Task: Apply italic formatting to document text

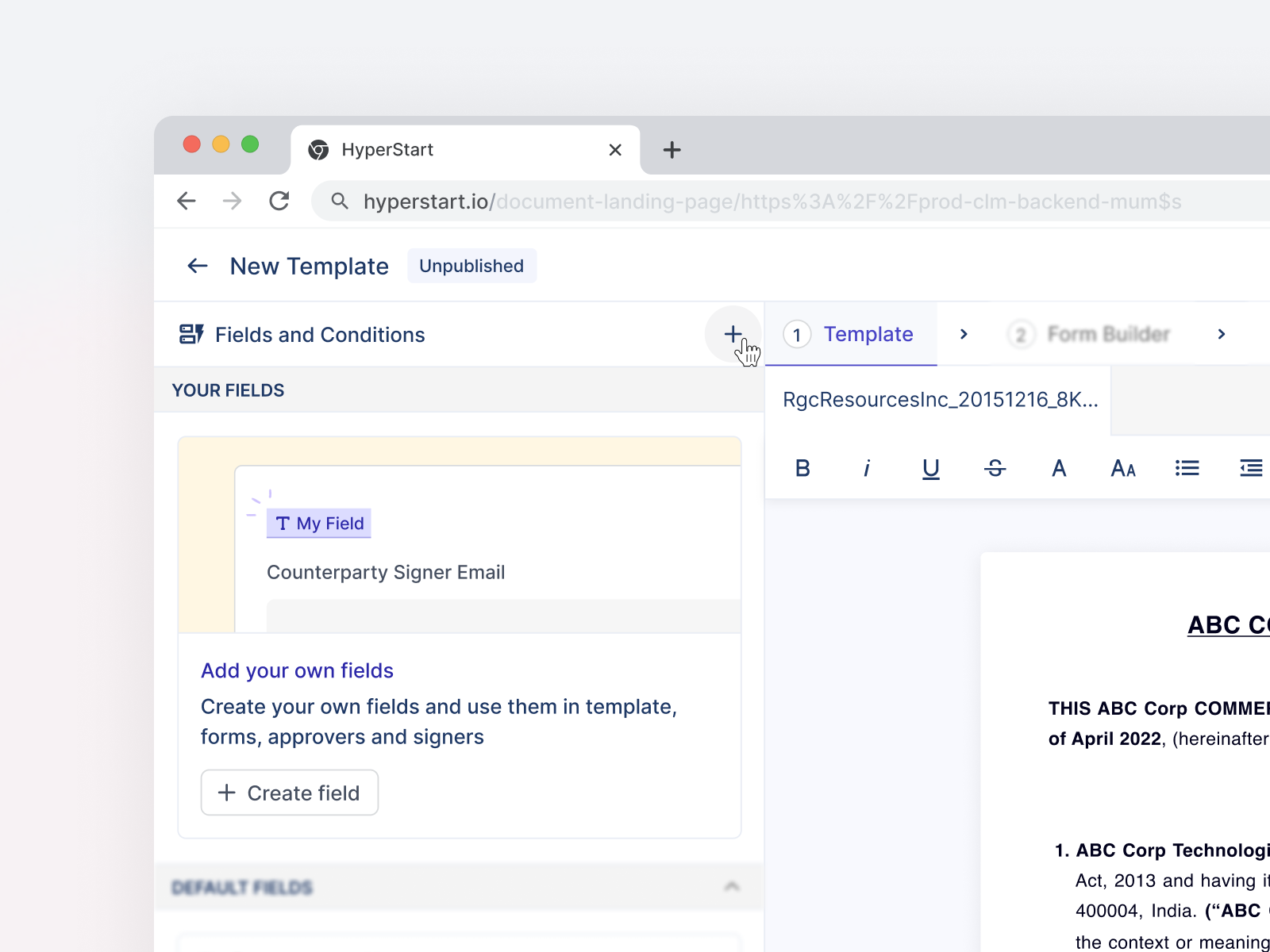Action: click(867, 468)
